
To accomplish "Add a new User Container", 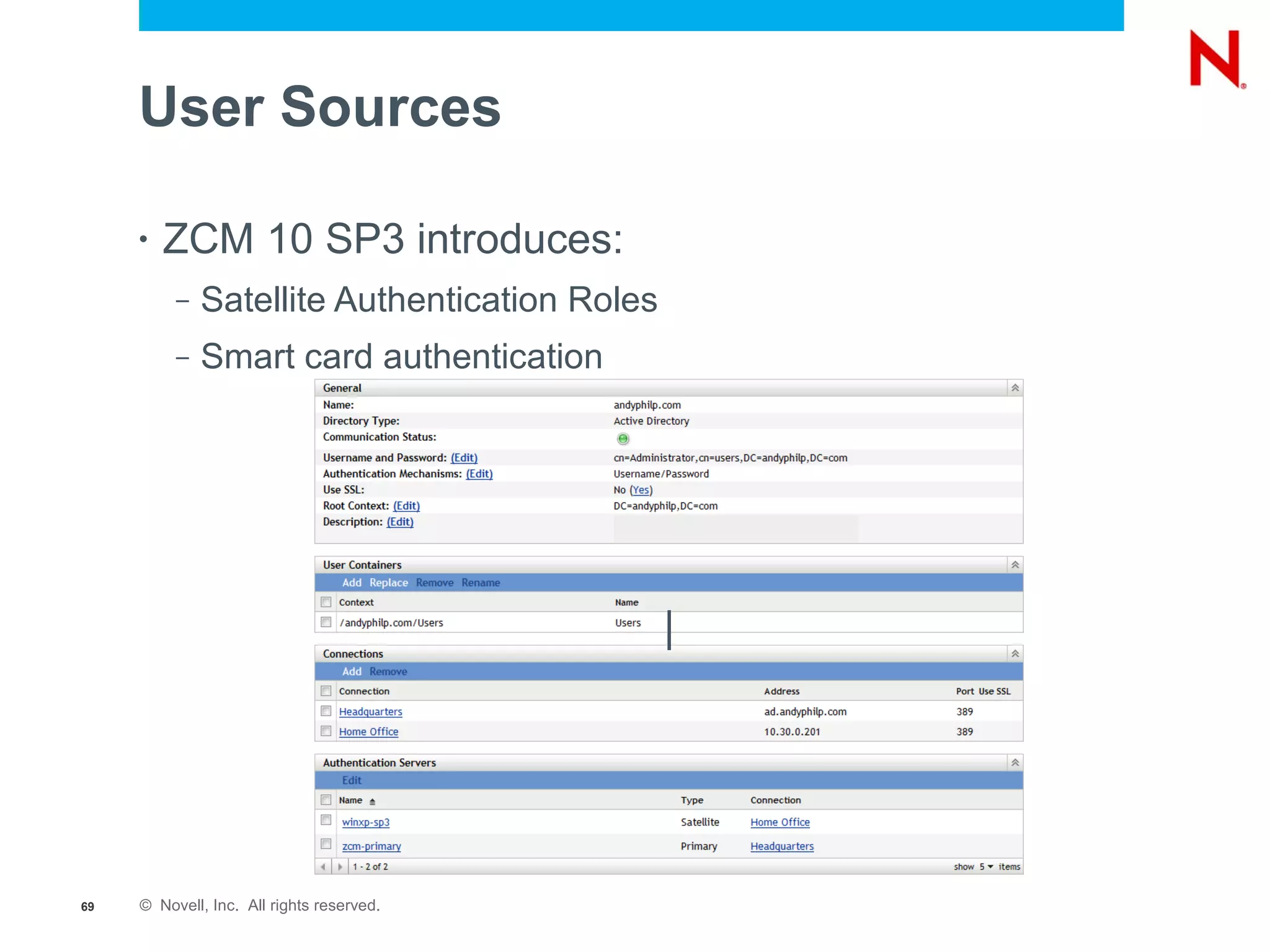I will pos(352,583).
